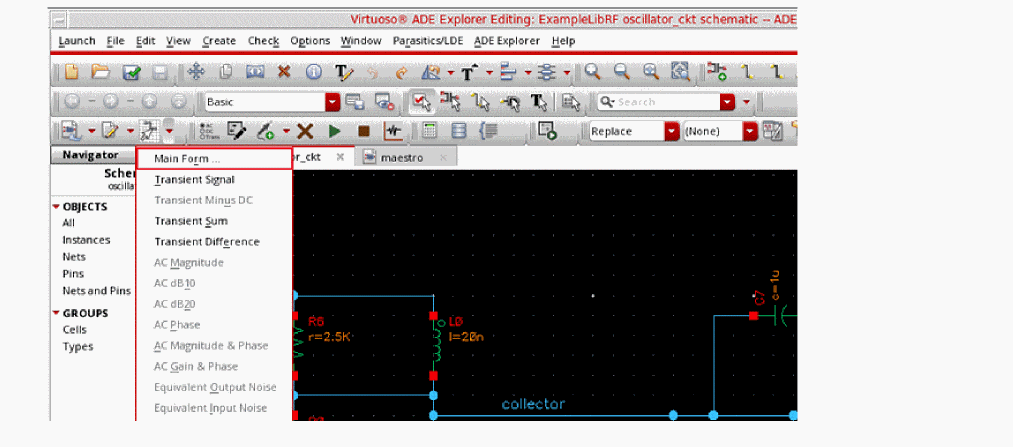Open the Parasitics/LDE menu
This screenshot has height=447, width=1013.
tap(428, 41)
